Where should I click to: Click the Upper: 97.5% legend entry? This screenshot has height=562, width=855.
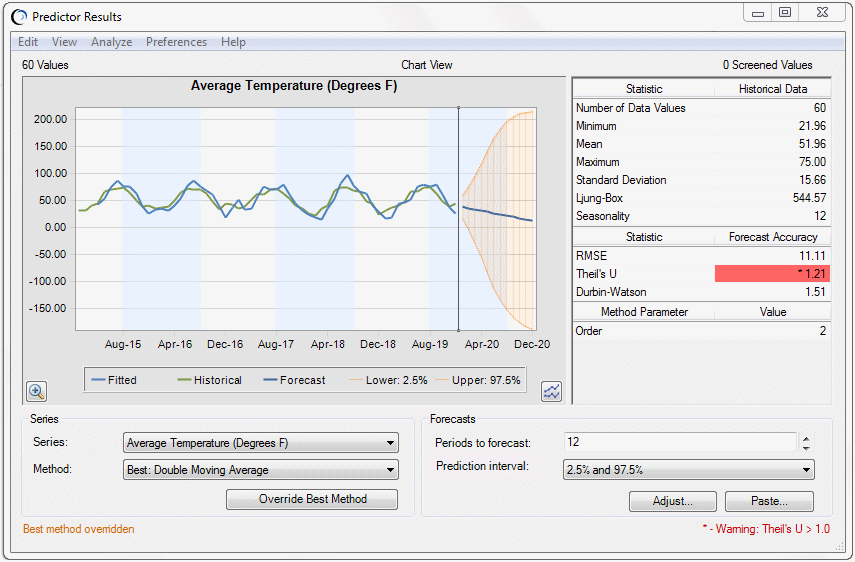[x=478, y=380]
